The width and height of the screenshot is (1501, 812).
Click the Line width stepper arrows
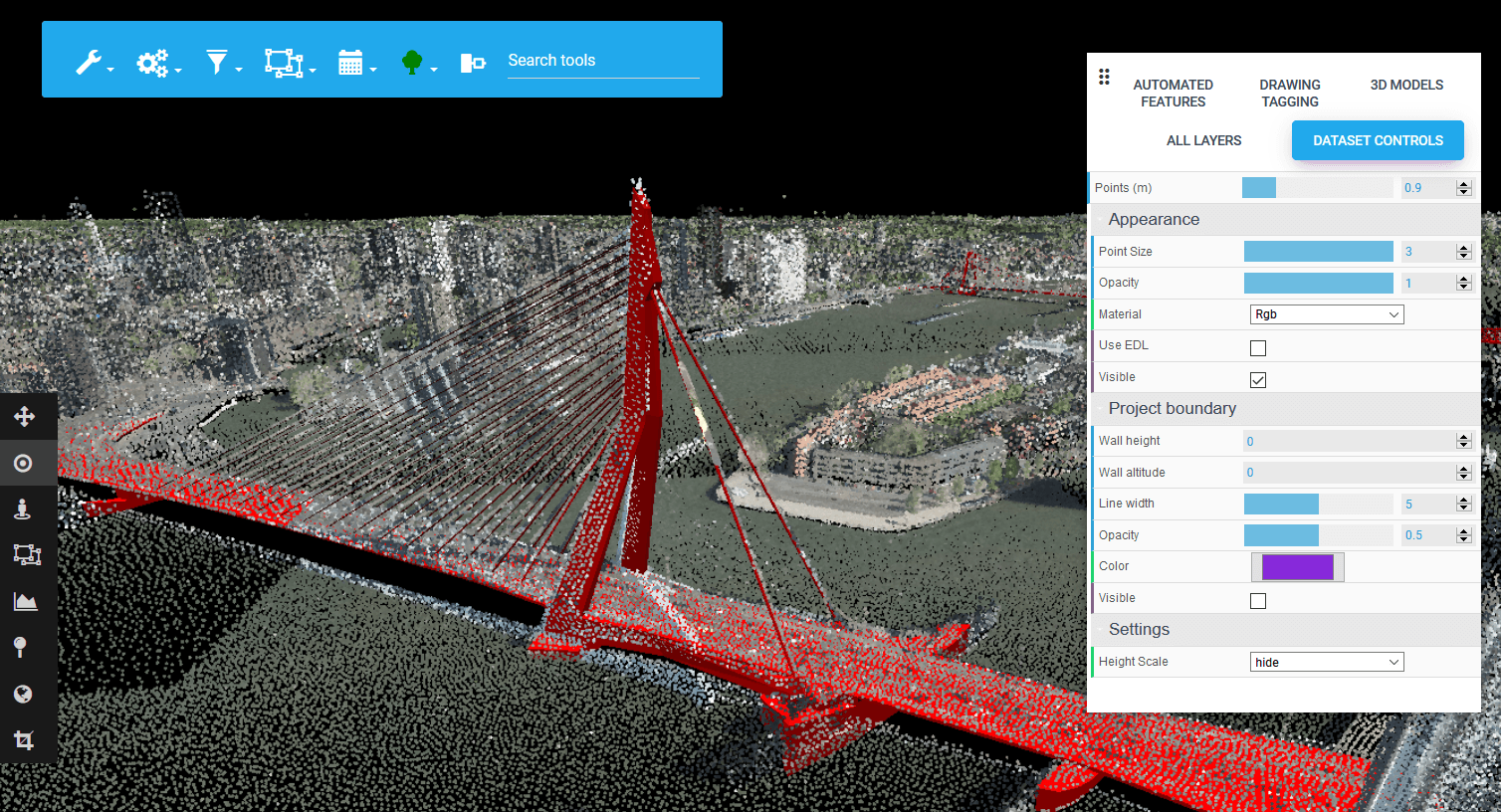coord(1463,505)
